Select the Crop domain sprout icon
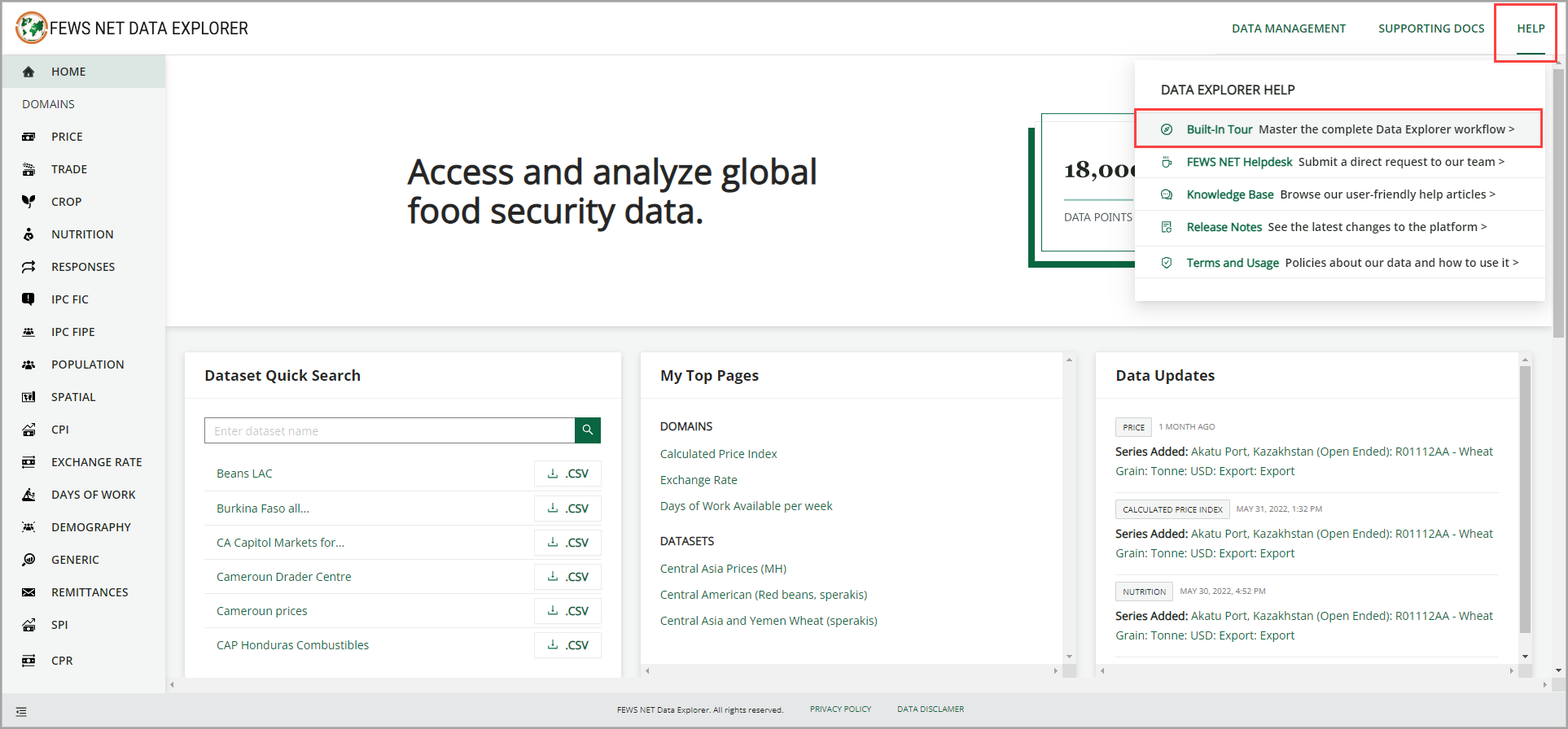The height and width of the screenshot is (729, 1568). click(x=28, y=202)
